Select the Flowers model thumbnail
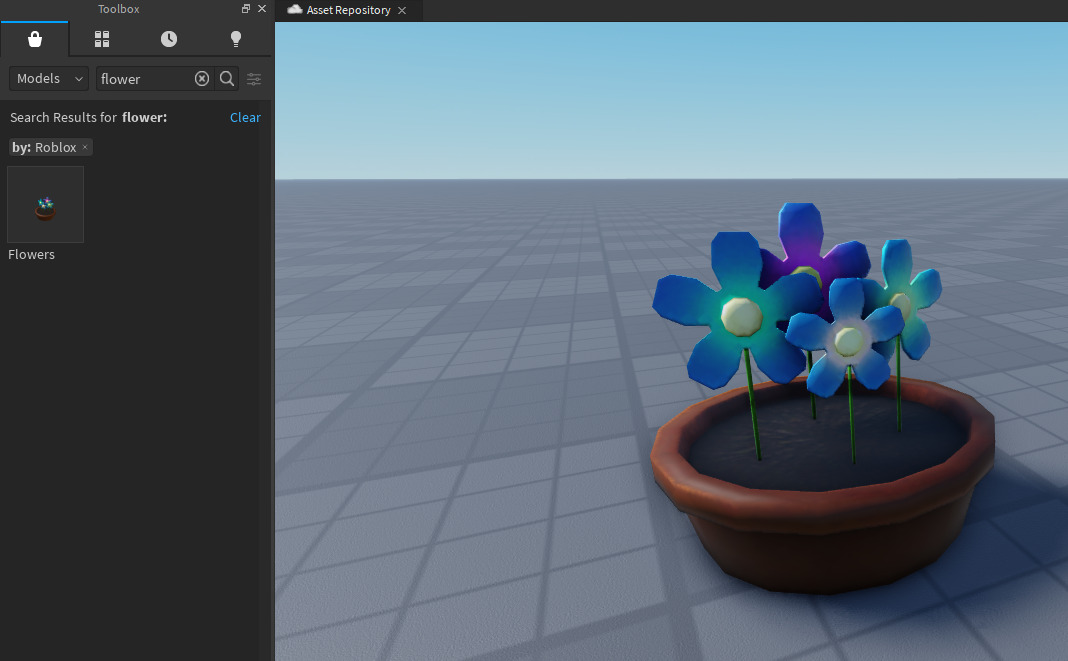The image size is (1068, 661). coord(45,203)
